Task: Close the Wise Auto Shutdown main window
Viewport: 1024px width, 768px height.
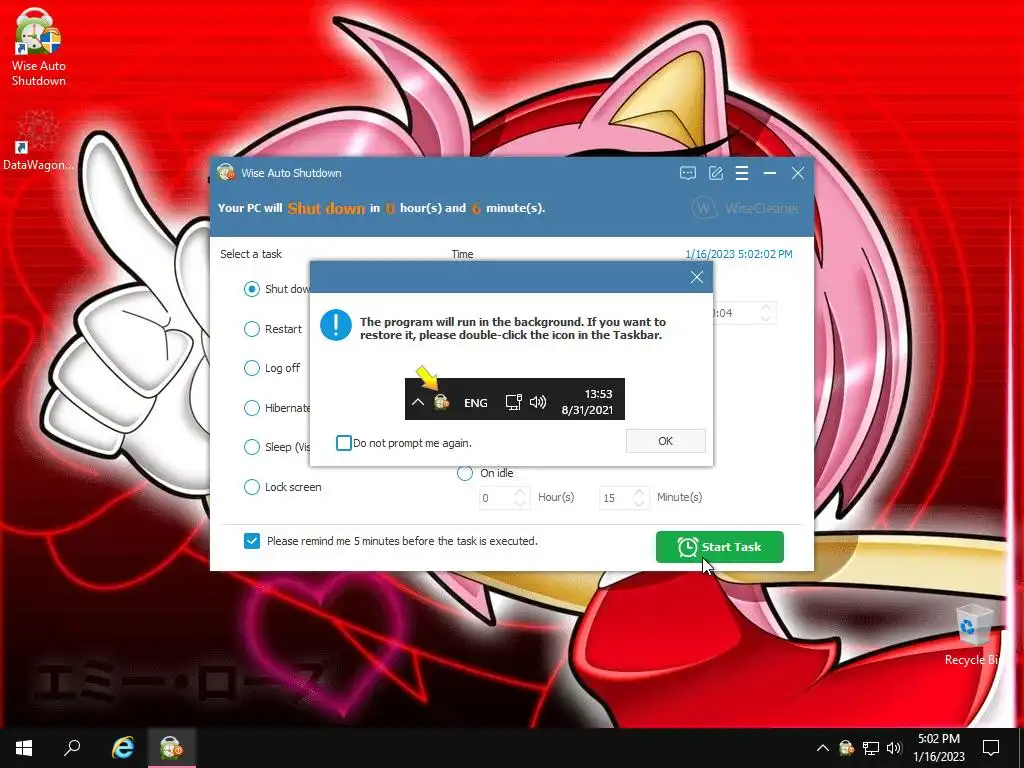Action: 798,173
